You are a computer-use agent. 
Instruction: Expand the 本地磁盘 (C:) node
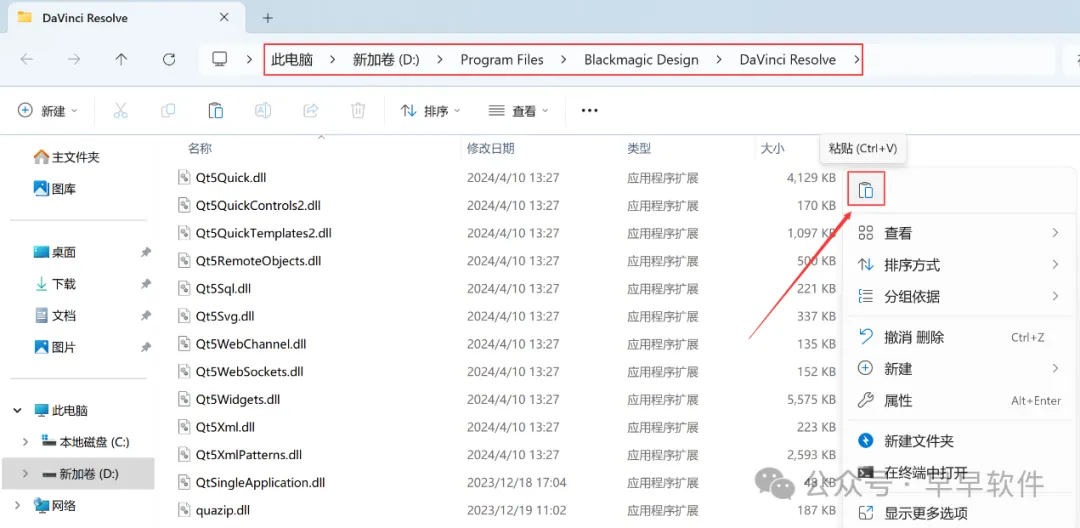[25, 442]
